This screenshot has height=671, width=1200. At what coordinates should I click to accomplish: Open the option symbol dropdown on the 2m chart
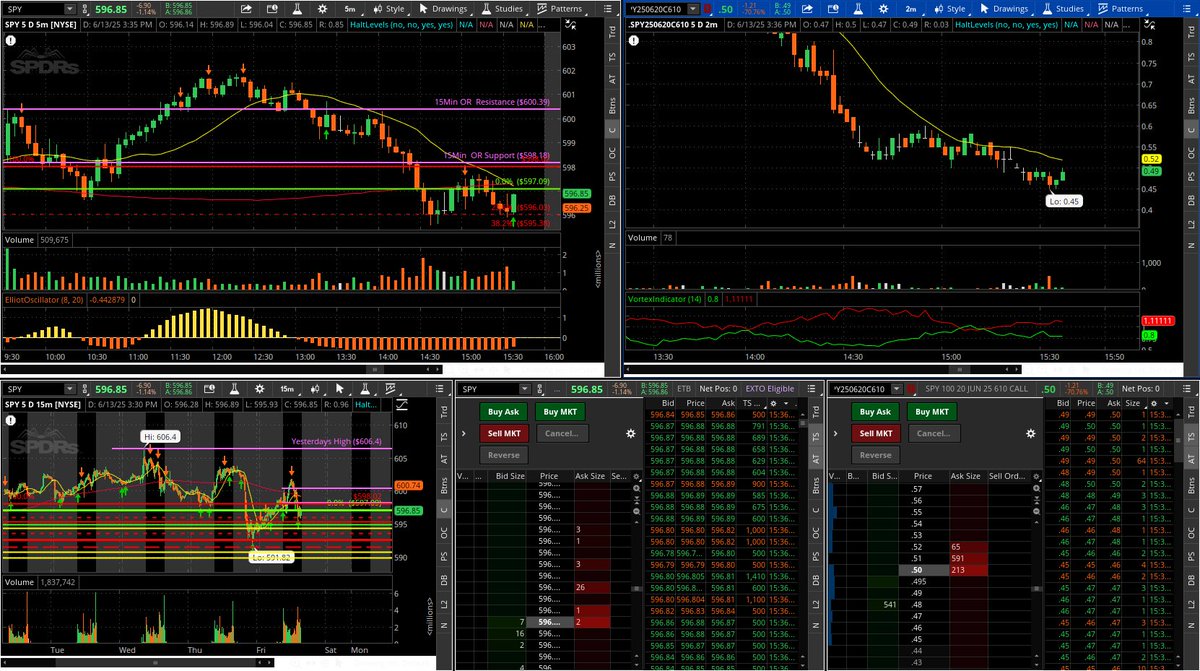tap(692, 9)
